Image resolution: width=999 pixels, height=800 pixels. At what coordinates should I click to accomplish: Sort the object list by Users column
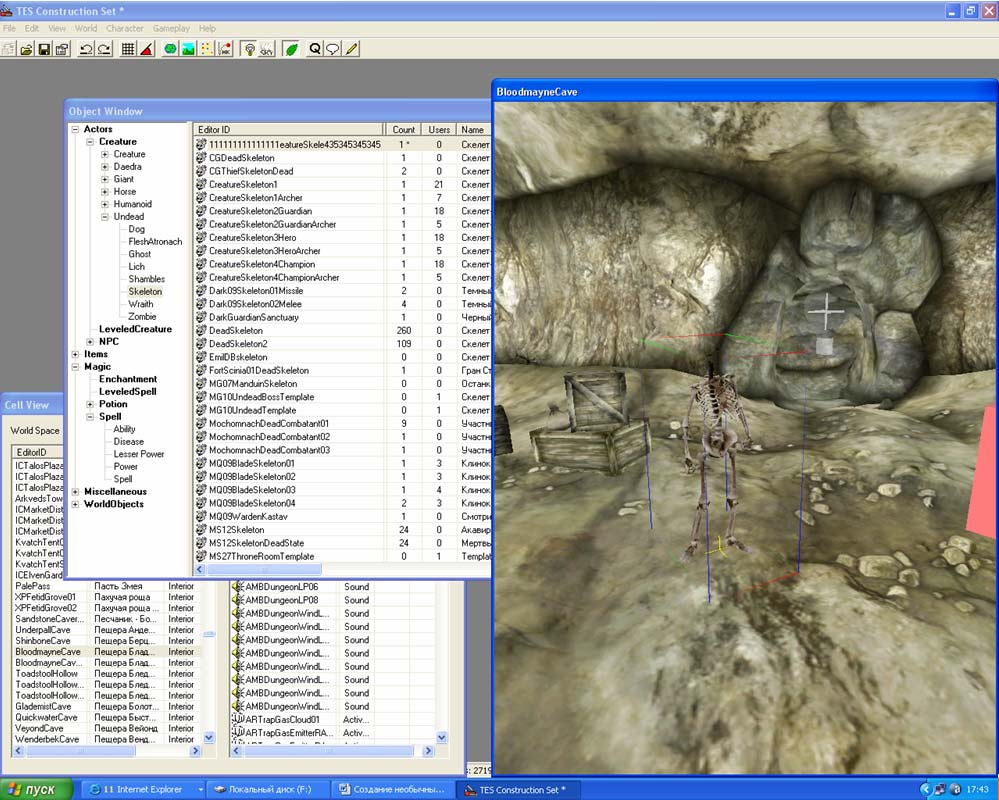[x=439, y=129]
